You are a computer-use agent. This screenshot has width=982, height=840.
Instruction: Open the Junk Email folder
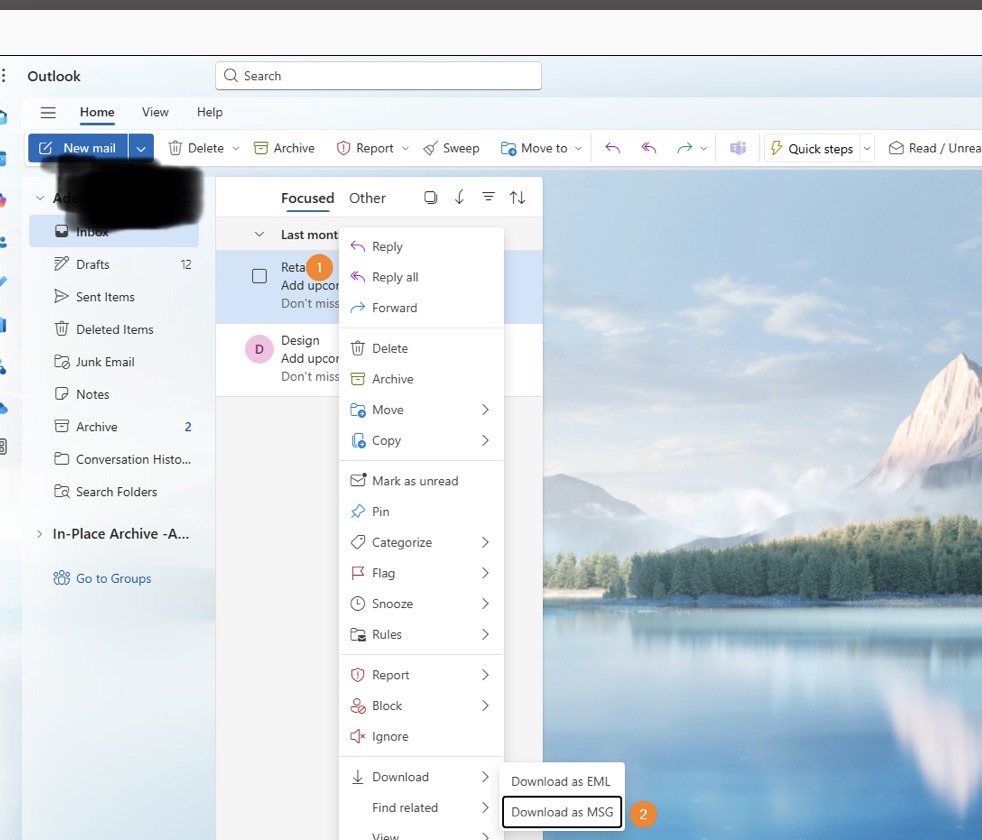pos(114,362)
